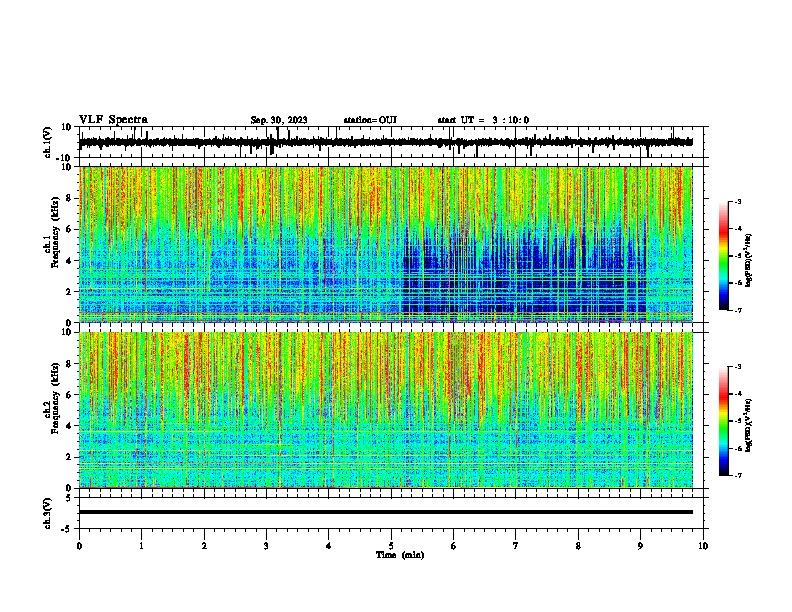Click the '3' tick on the time axis
792x612 pixels.
(266, 546)
